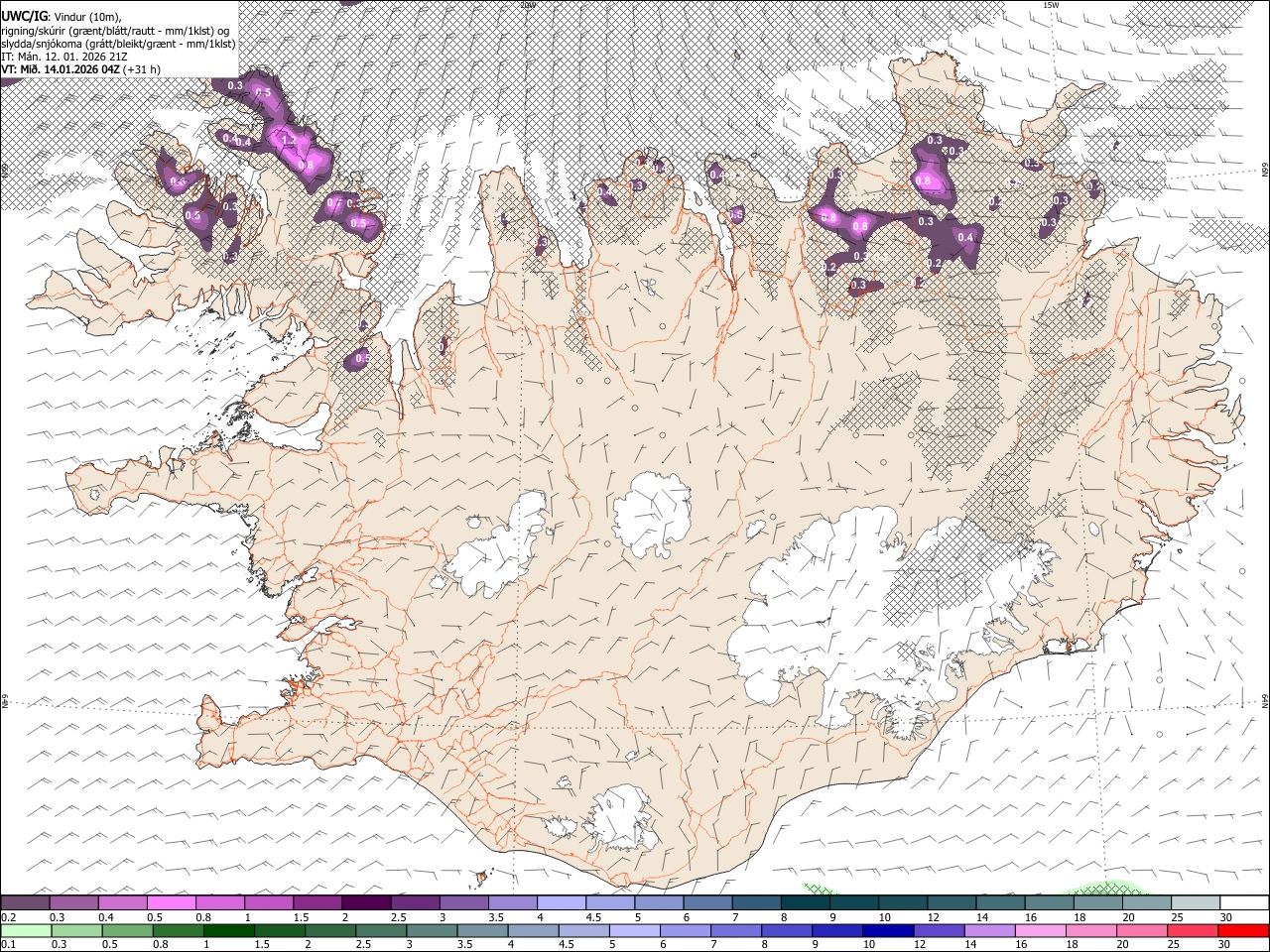This screenshot has height=952, width=1270.
Task: Pick bright red swatch at 30 in lower legend
Action: coord(1241,930)
